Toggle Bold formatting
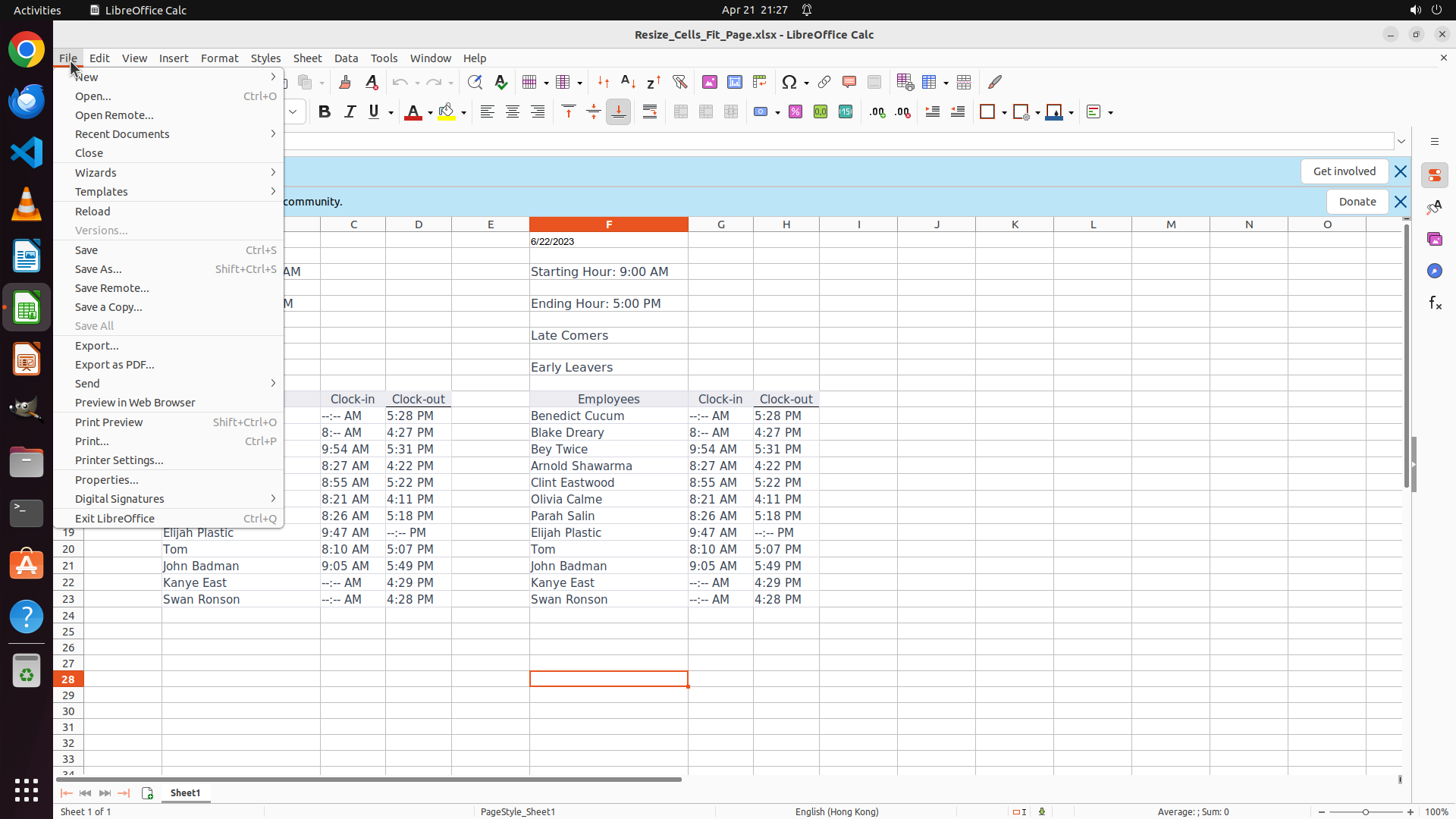Image resolution: width=1456 pixels, height=819 pixels. coord(325,112)
